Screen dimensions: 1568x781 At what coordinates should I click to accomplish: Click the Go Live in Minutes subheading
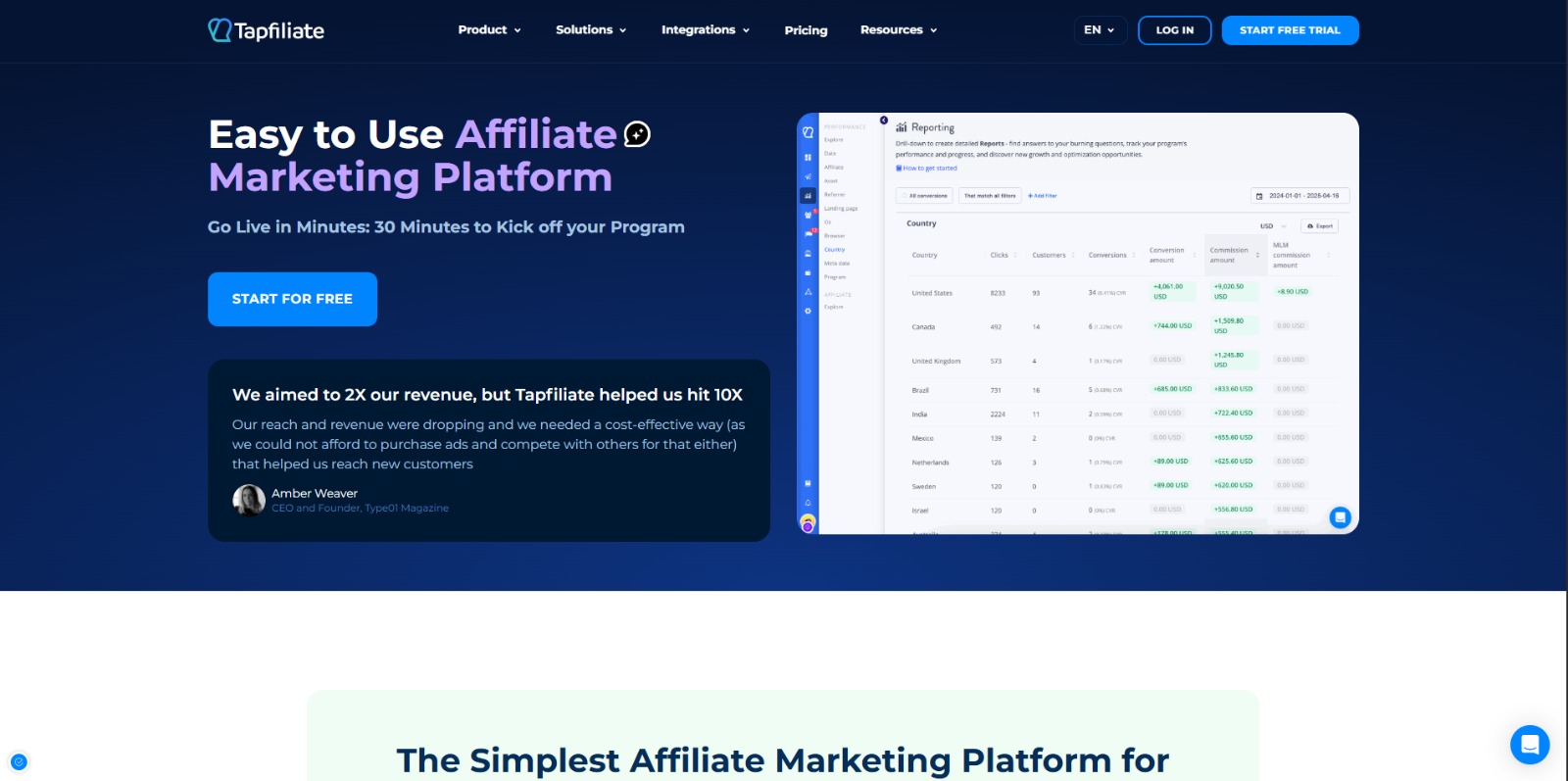446,227
